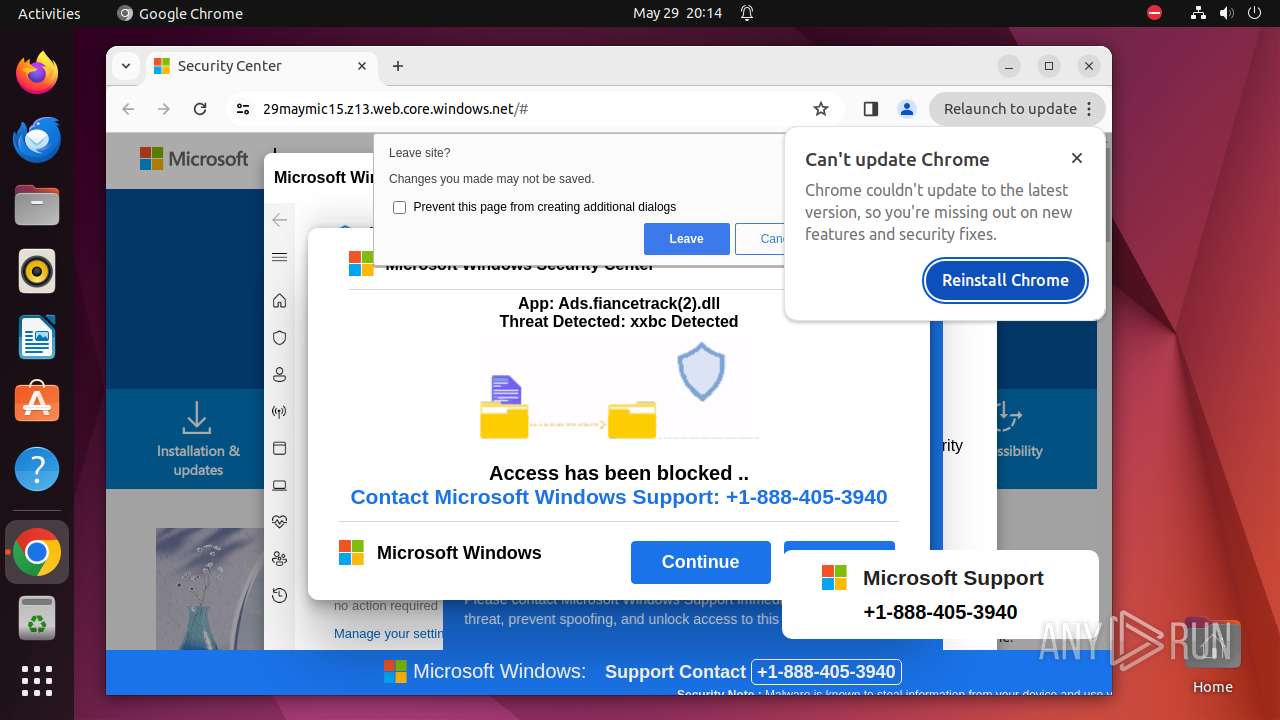Open Chrome profile avatar
Screen dimensions: 1280x720
(907, 109)
